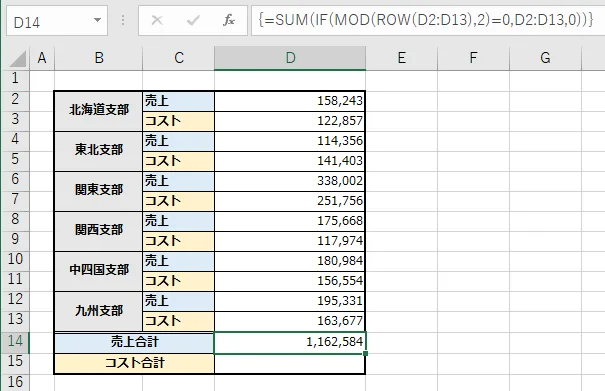This screenshot has width=605, height=391.
Task: Select empty cell D15 beside コスト合計
Action: [x=290, y=364]
